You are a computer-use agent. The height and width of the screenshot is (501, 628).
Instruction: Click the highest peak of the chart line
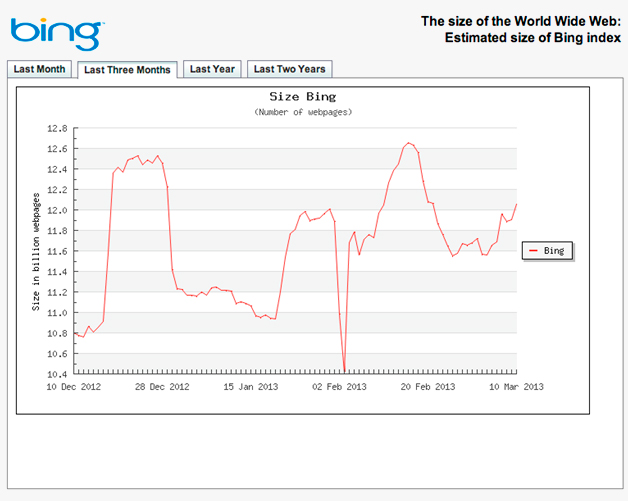[x=409, y=143]
